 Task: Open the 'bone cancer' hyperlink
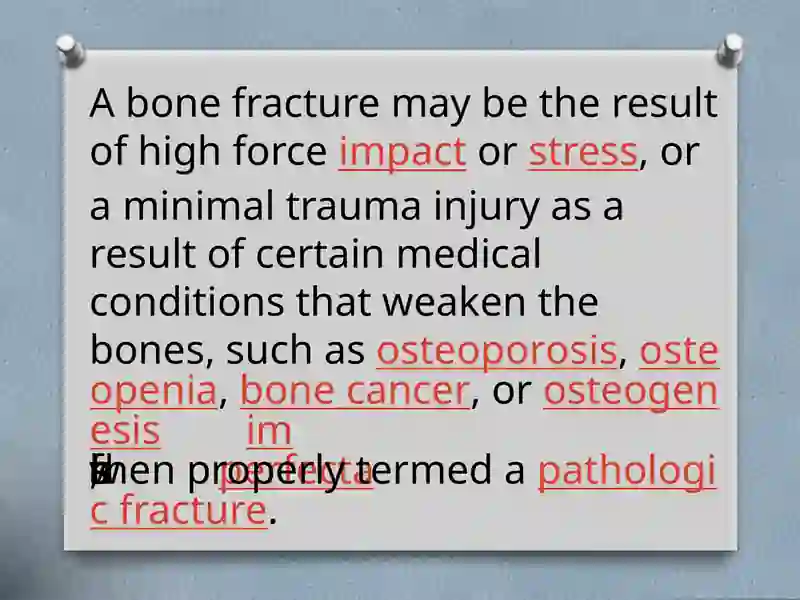355,391
